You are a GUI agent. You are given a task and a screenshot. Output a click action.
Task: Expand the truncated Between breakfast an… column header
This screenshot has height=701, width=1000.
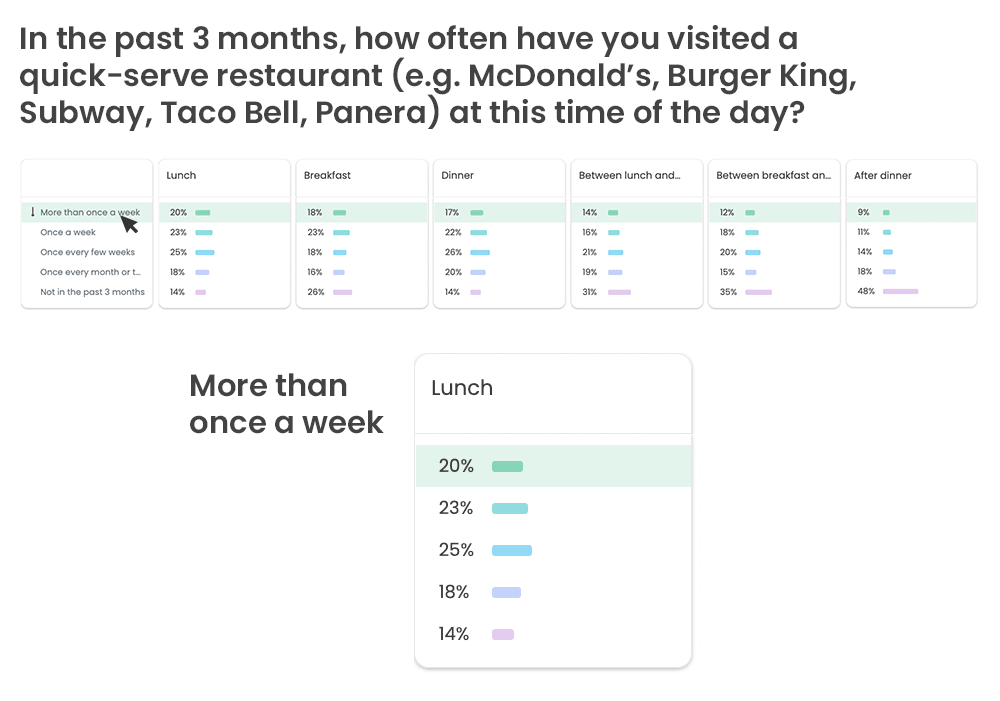pos(774,175)
